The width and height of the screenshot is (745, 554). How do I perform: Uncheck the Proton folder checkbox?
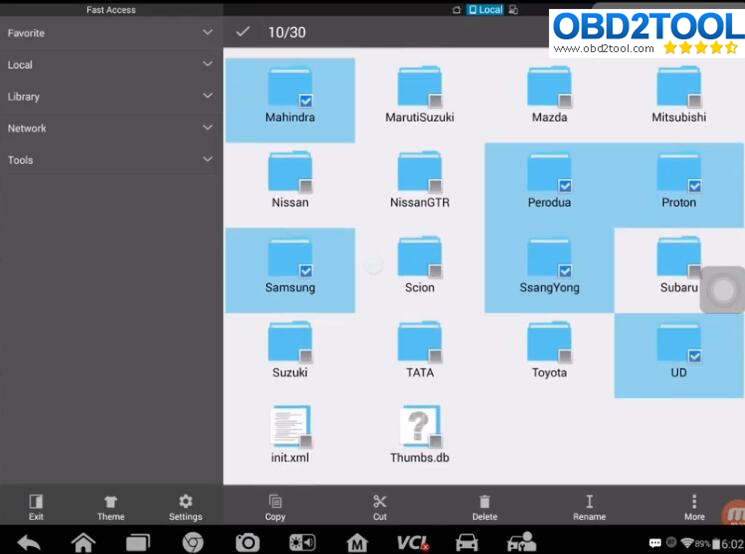click(695, 185)
